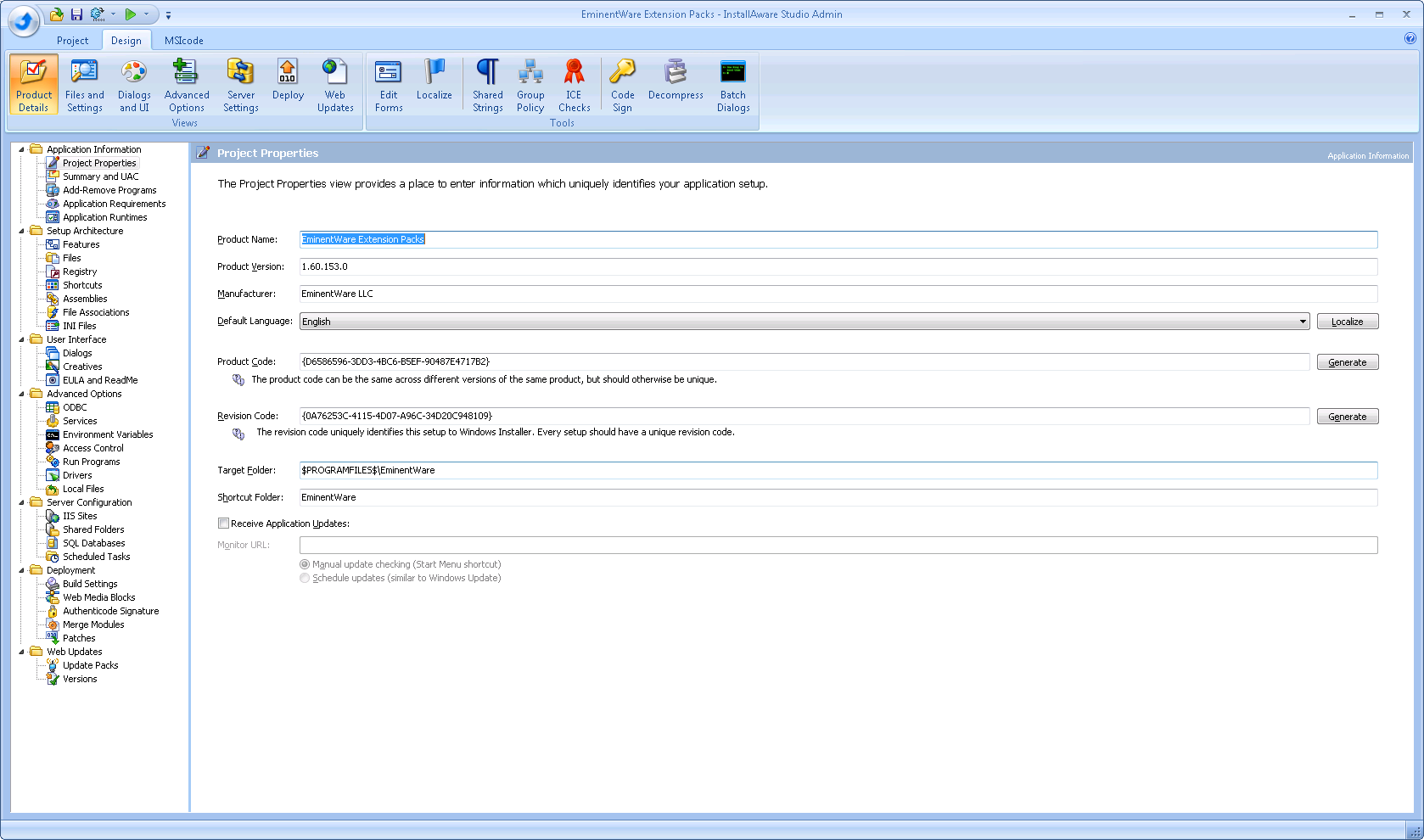Open help via the question mark icon
1424x840 pixels.
coord(1410,38)
